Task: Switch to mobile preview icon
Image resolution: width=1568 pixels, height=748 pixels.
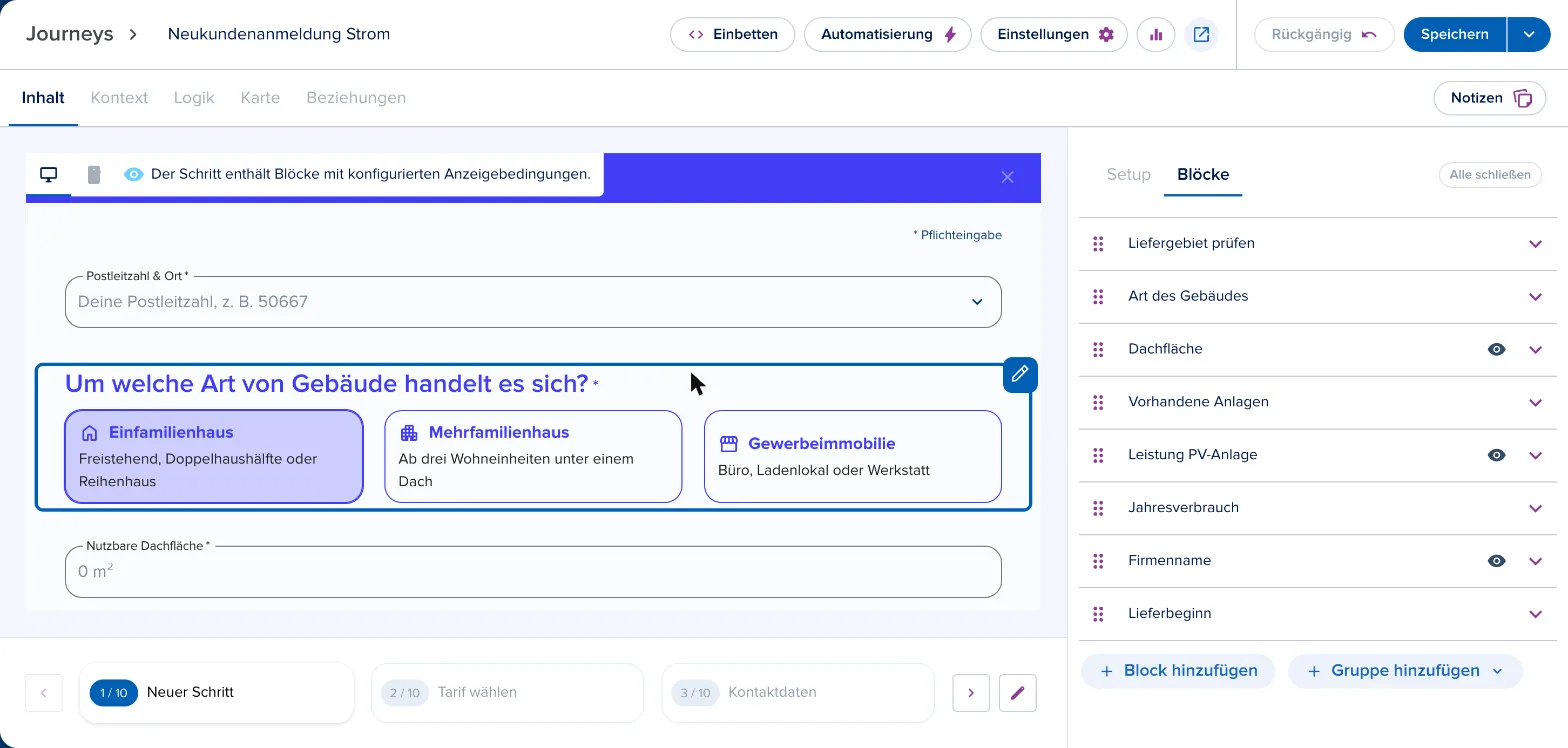Action: tap(94, 175)
